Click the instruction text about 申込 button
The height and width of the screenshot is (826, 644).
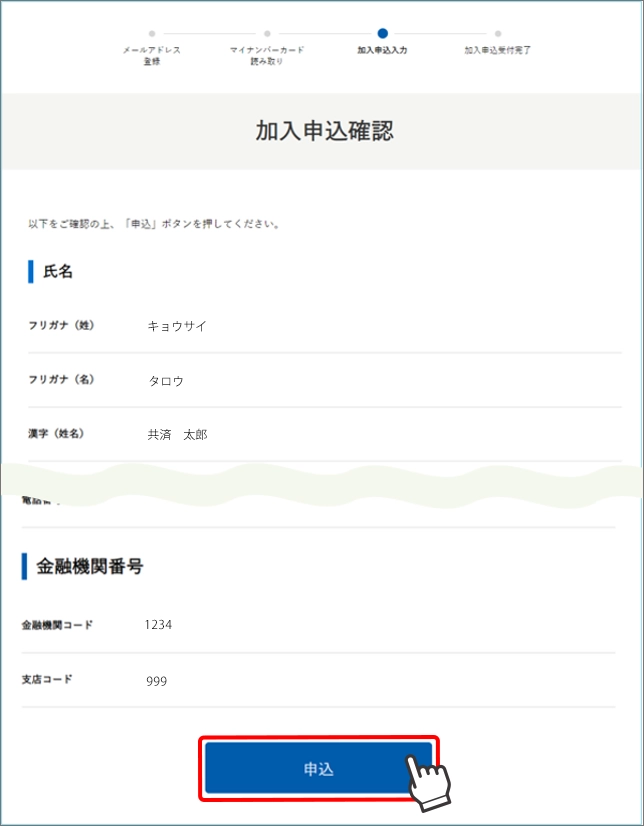pyautogui.click(x=154, y=224)
